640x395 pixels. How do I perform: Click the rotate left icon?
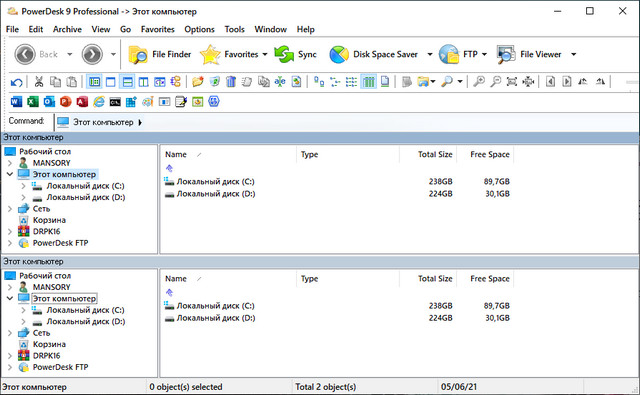click(583, 82)
